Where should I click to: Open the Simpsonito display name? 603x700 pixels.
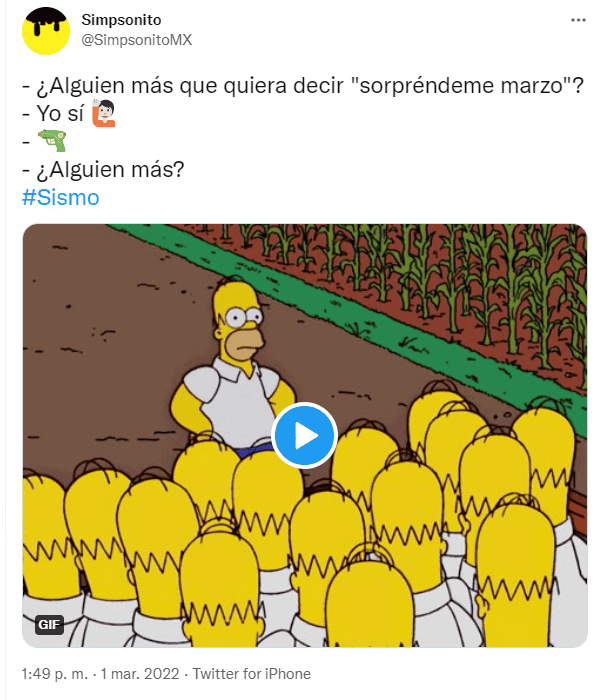pos(121,20)
